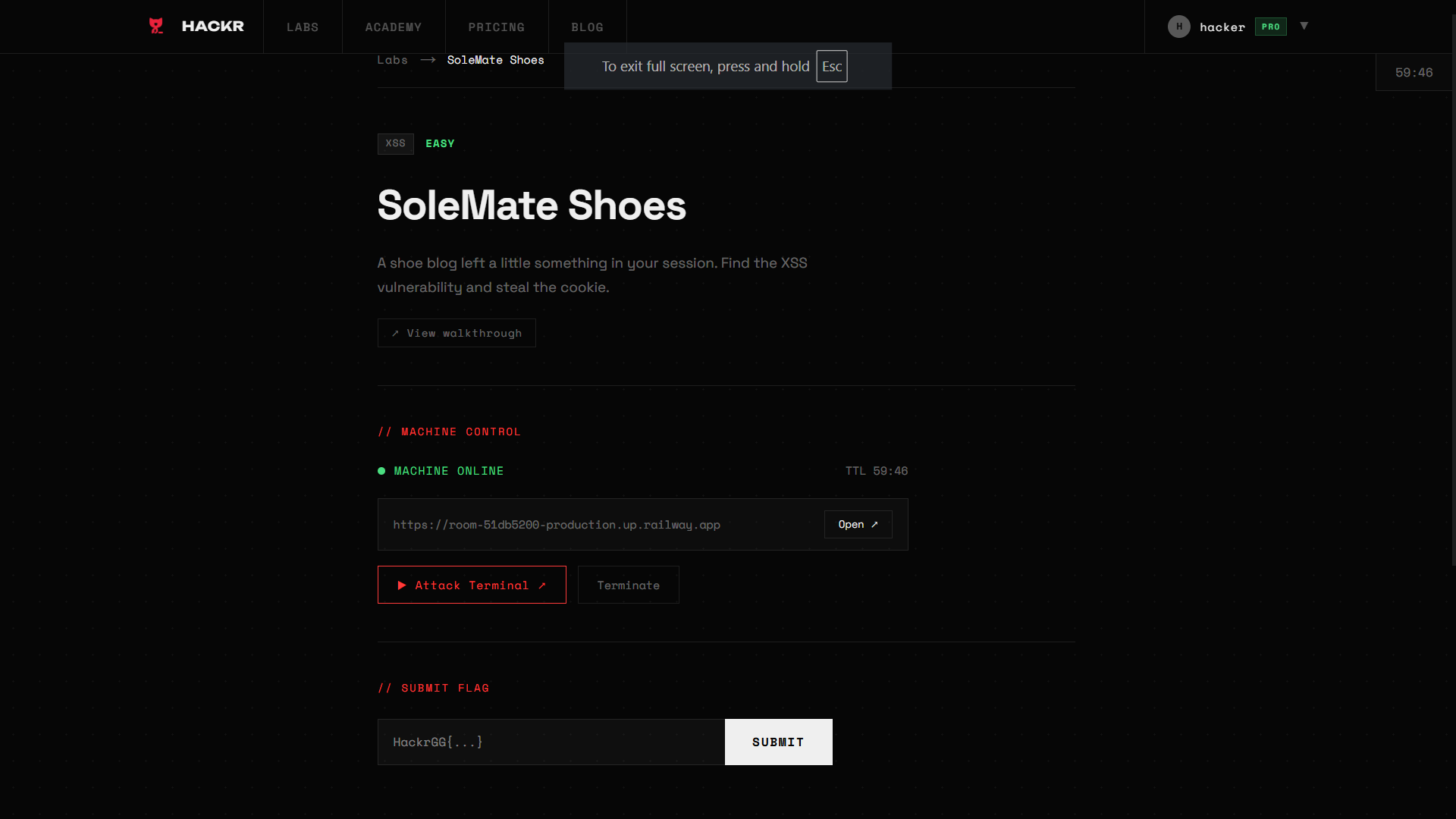The image size is (1456, 819).
Task: Open the View walkthrough link
Action: [457, 333]
